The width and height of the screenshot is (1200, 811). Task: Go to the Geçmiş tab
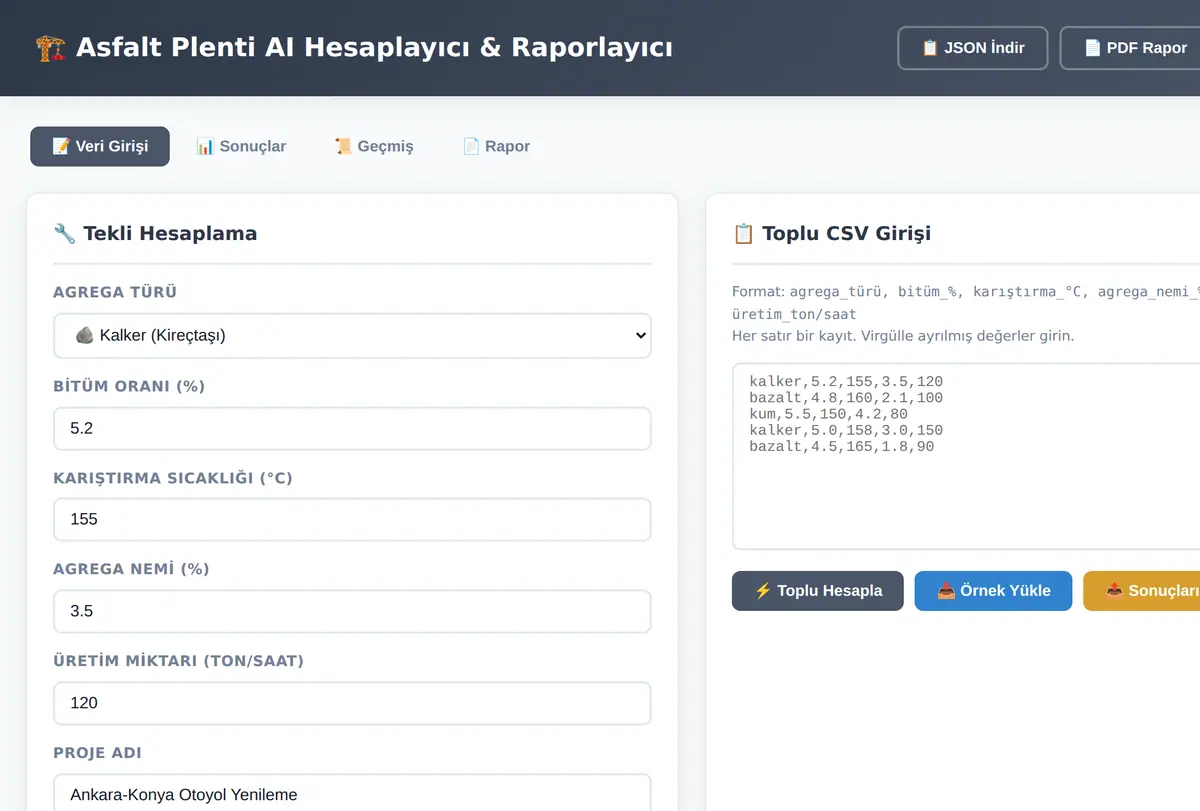(x=374, y=146)
